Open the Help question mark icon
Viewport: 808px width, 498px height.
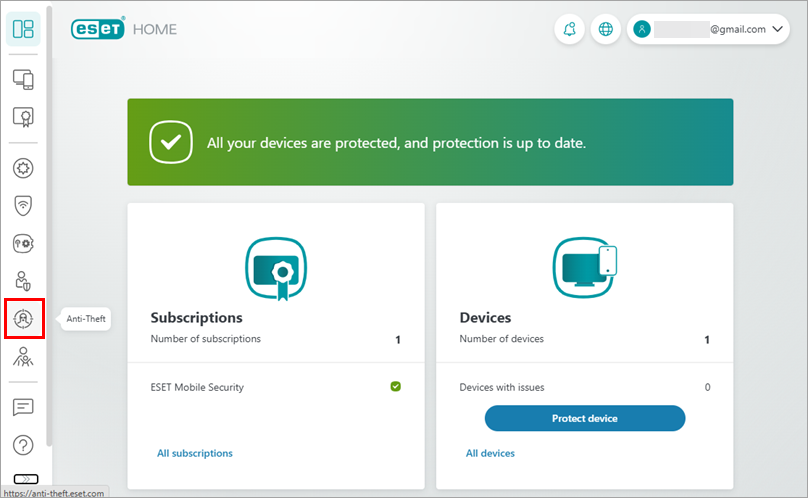pyautogui.click(x=23, y=444)
